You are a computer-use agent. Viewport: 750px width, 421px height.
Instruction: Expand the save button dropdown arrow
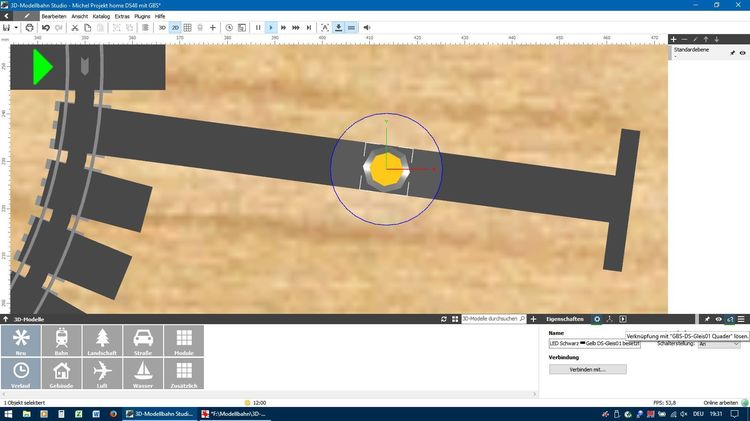pyautogui.click(x=16, y=28)
